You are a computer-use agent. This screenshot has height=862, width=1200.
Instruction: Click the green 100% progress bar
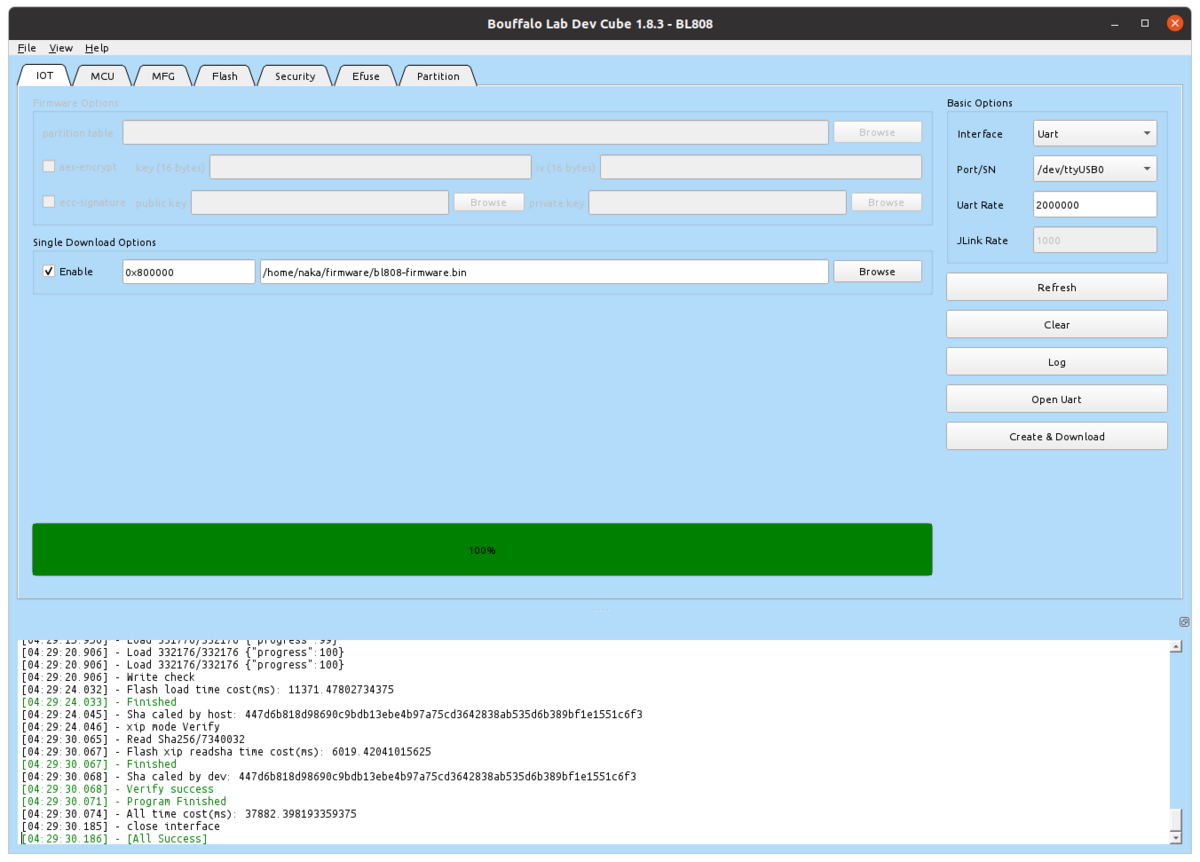tap(482, 549)
